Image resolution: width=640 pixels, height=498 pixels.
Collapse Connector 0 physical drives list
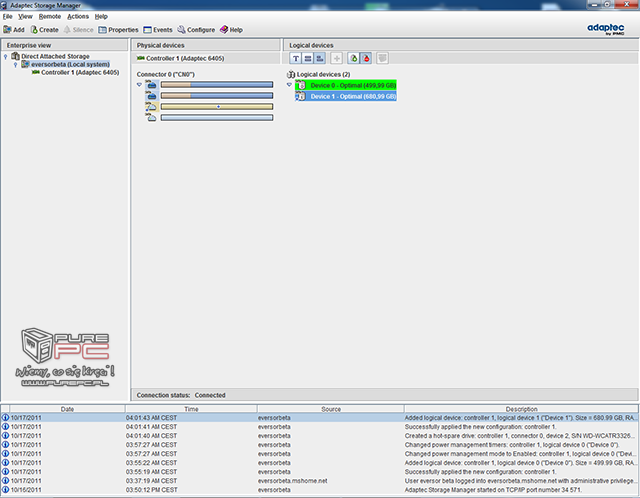point(139,85)
